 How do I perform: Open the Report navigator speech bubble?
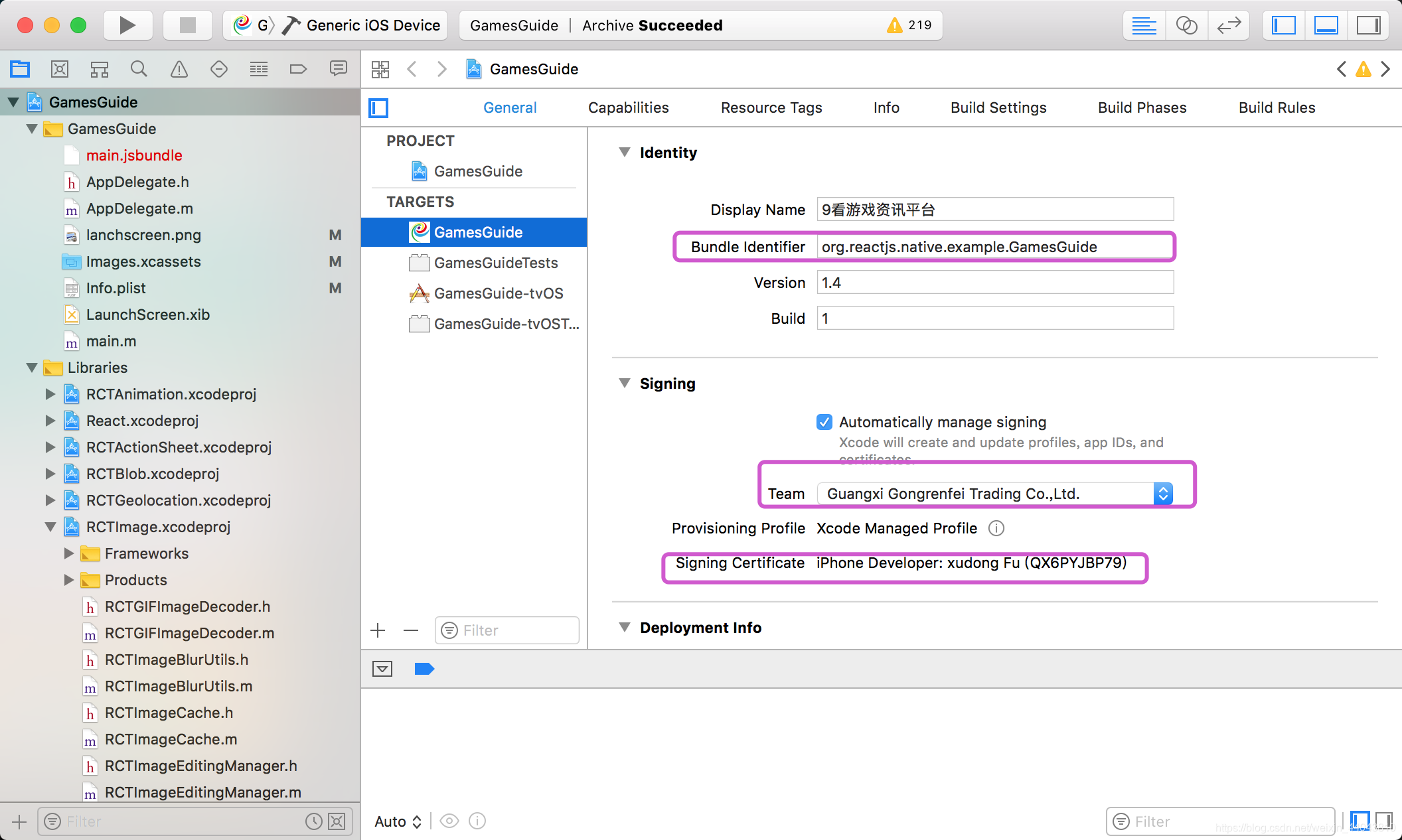pyautogui.click(x=339, y=68)
